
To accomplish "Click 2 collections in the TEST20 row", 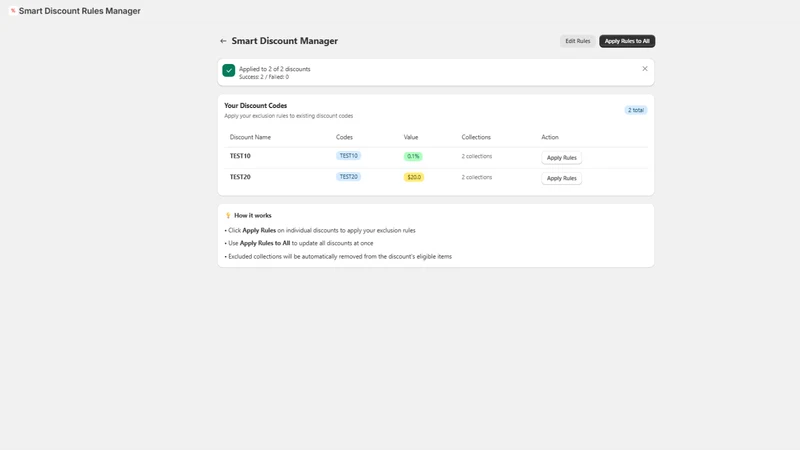I will point(477,177).
